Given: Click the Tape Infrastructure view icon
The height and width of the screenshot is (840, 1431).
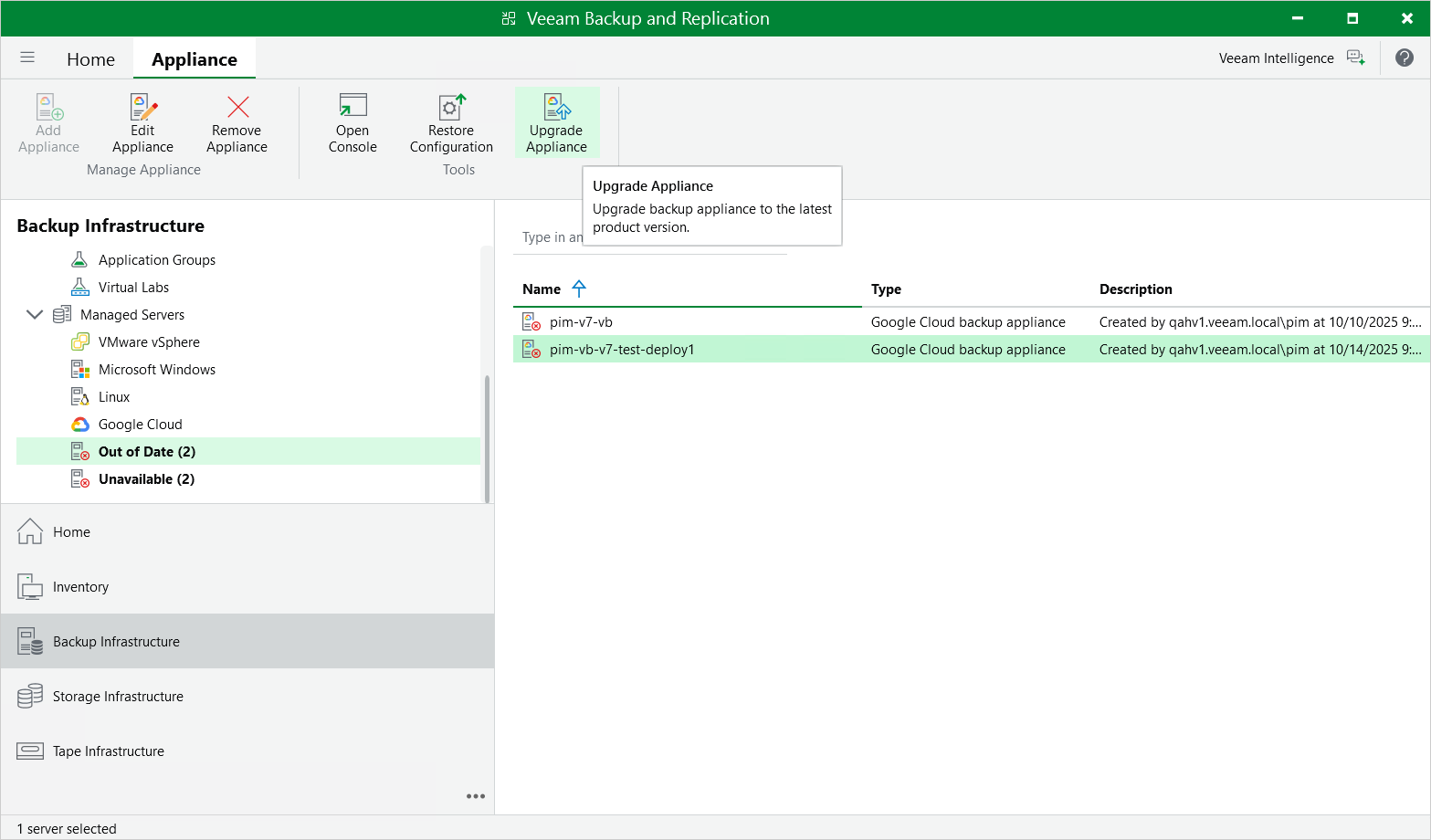Looking at the screenshot, I should tap(30, 751).
